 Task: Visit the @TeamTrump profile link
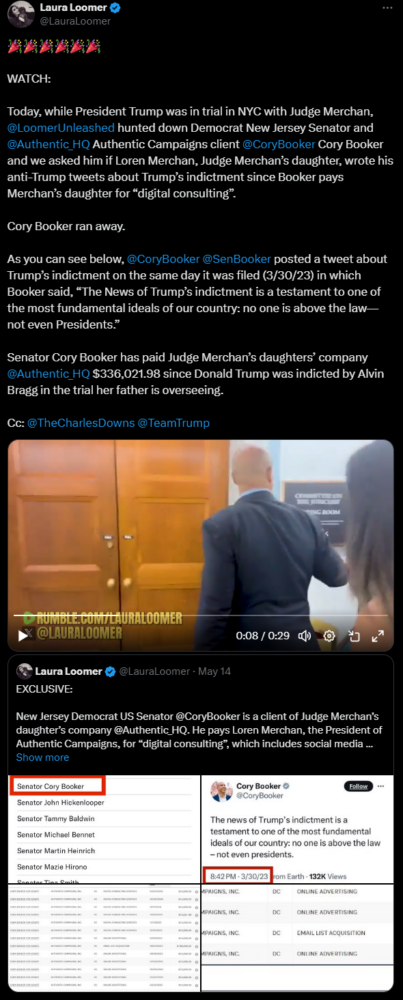(173, 423)
